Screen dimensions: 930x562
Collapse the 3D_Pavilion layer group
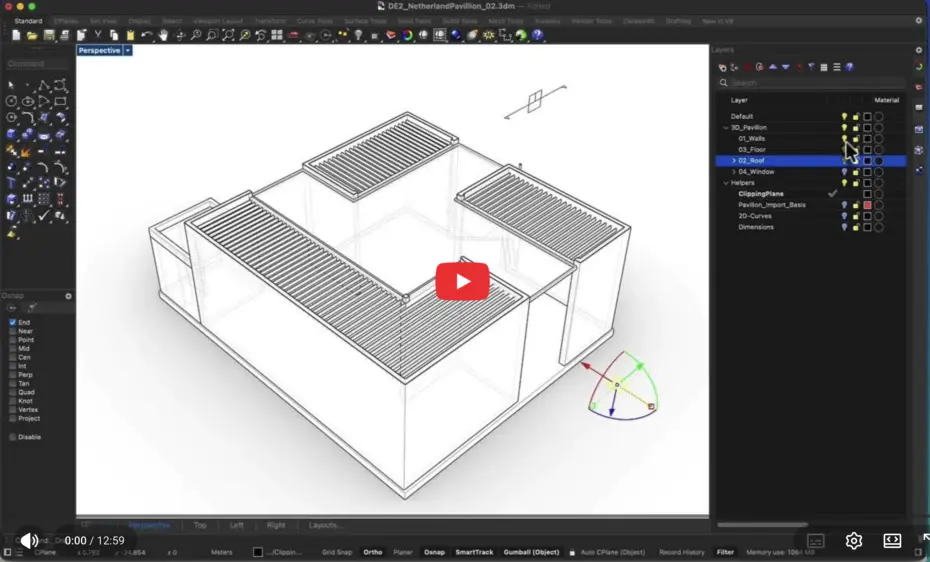point(725,127)
